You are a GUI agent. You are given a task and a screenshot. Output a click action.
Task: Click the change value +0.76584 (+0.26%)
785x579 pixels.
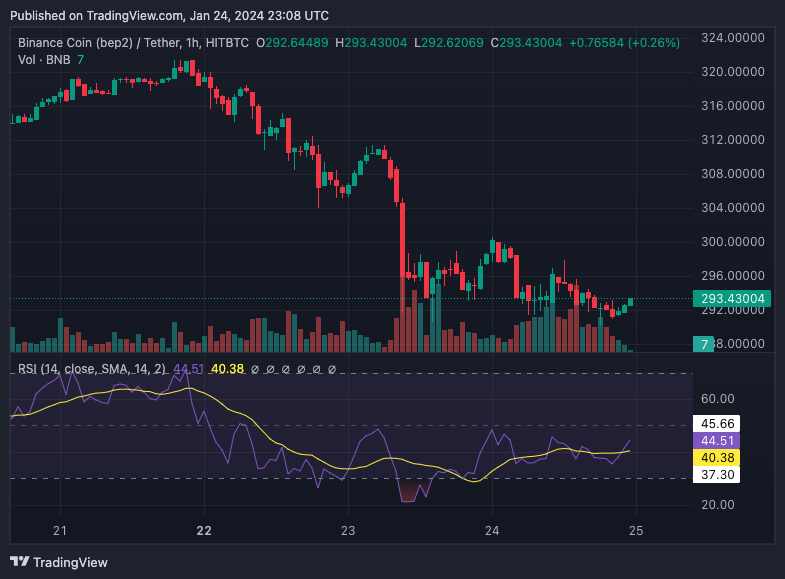point(624,43)
